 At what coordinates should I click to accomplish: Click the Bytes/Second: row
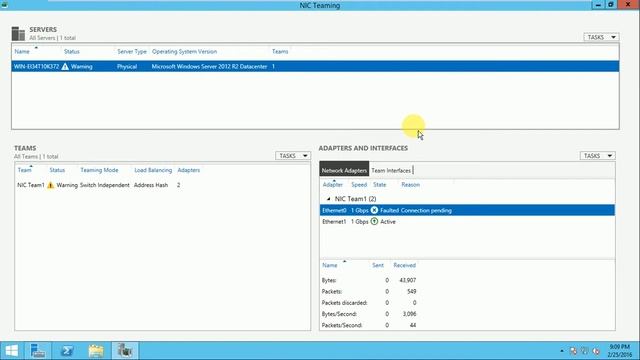point(369,314)
